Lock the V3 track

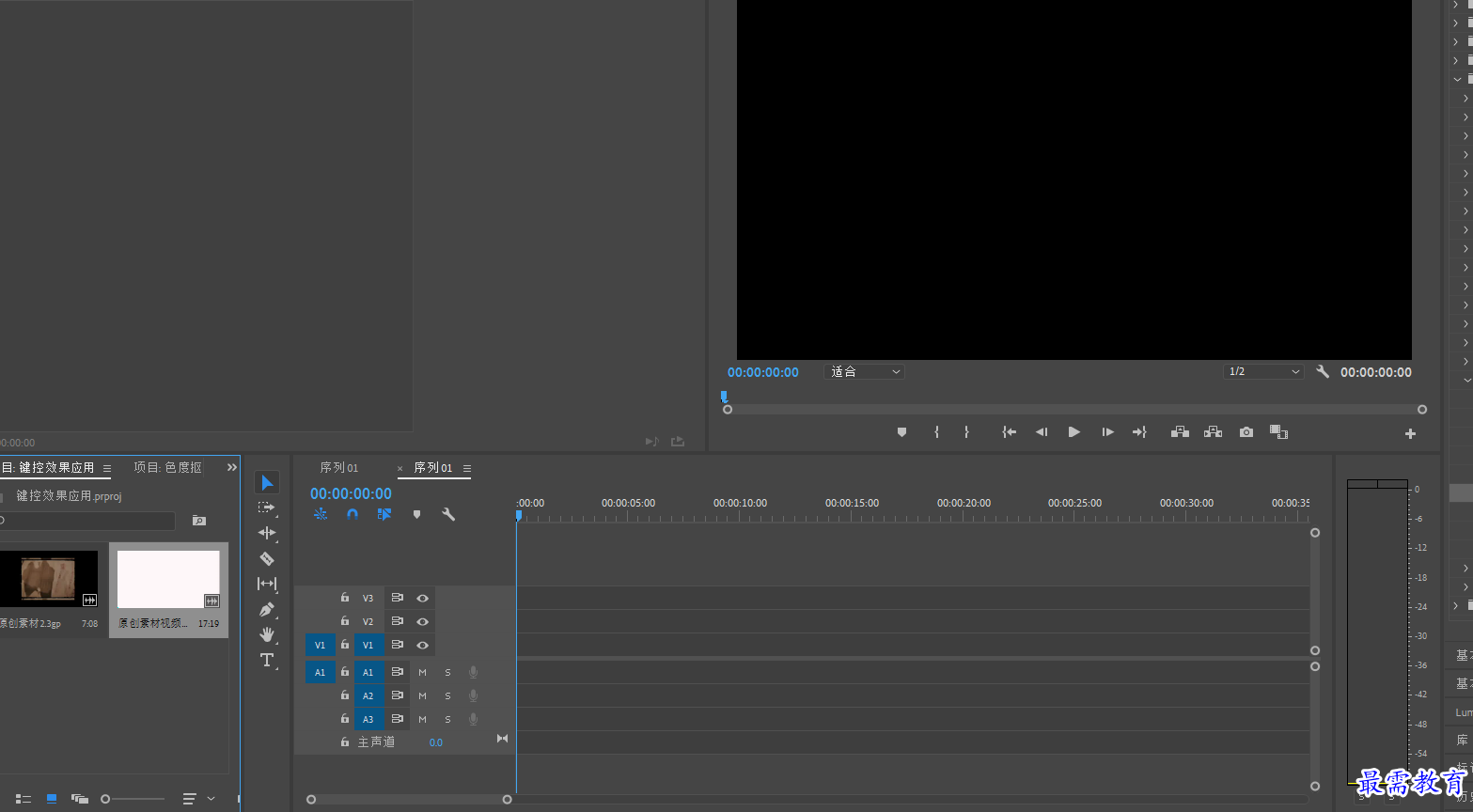click(345, 598)
